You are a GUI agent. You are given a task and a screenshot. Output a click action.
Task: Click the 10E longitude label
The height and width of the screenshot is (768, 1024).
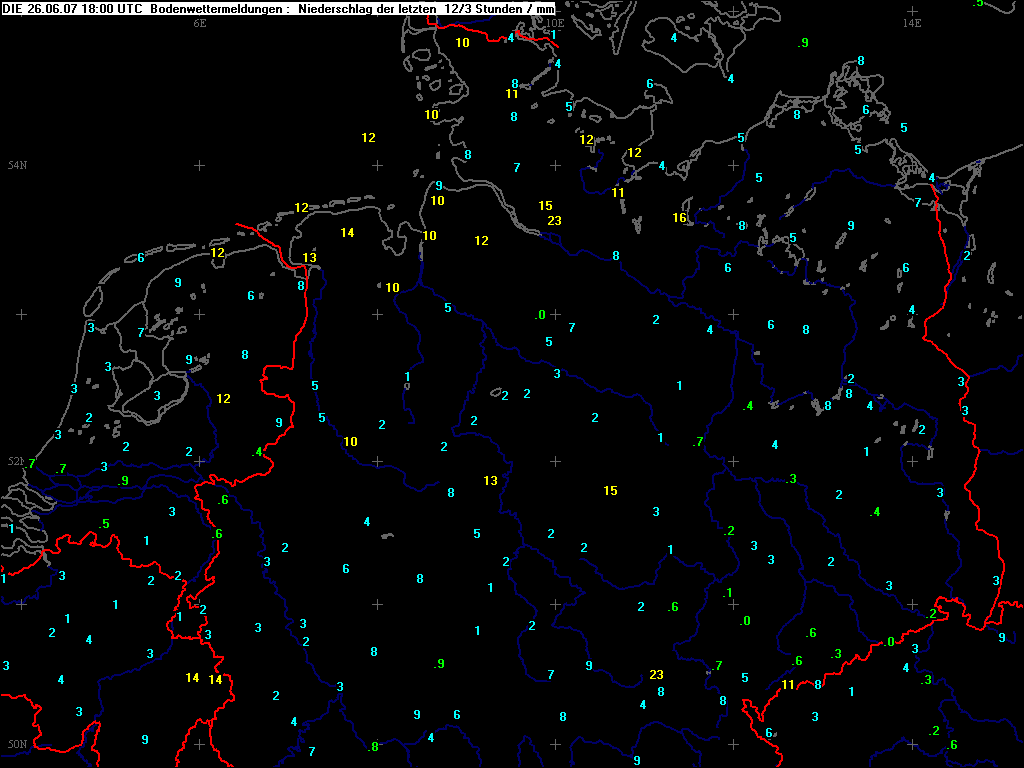[556, 23]
